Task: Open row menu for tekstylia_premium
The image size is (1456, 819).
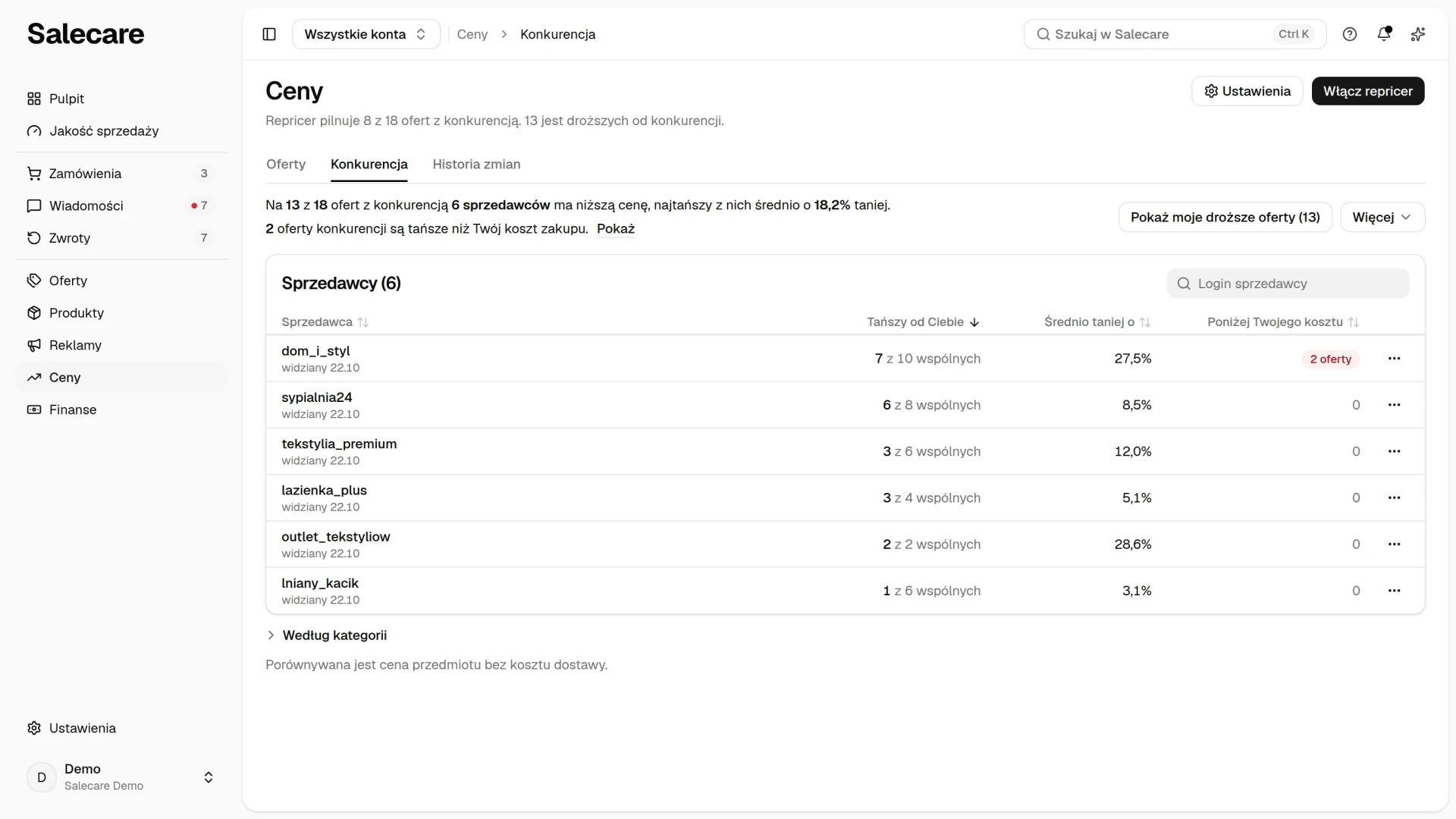Action: 1394,451
